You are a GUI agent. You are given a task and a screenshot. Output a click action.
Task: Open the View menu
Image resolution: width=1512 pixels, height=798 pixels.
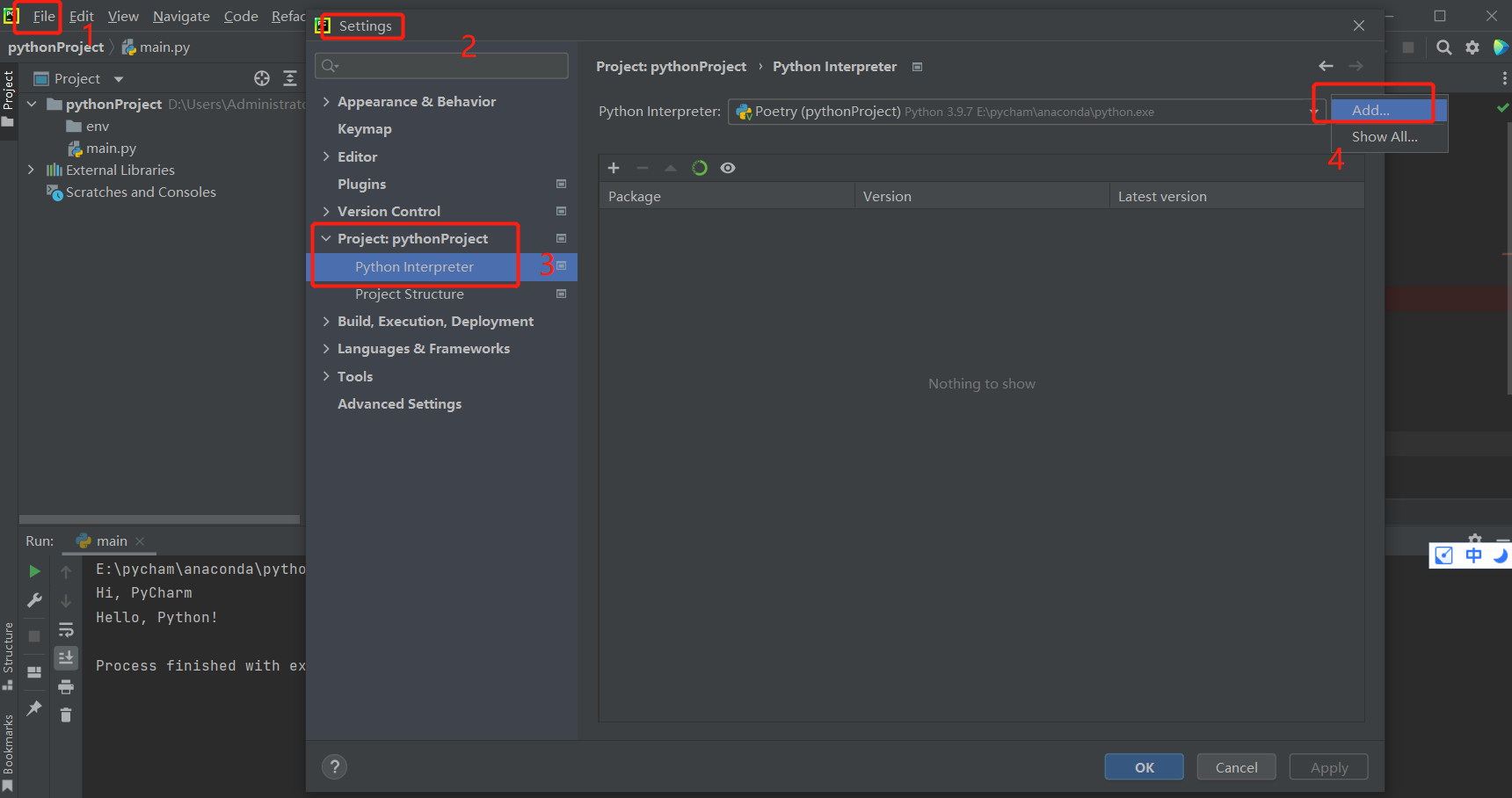tap(123, 17)
